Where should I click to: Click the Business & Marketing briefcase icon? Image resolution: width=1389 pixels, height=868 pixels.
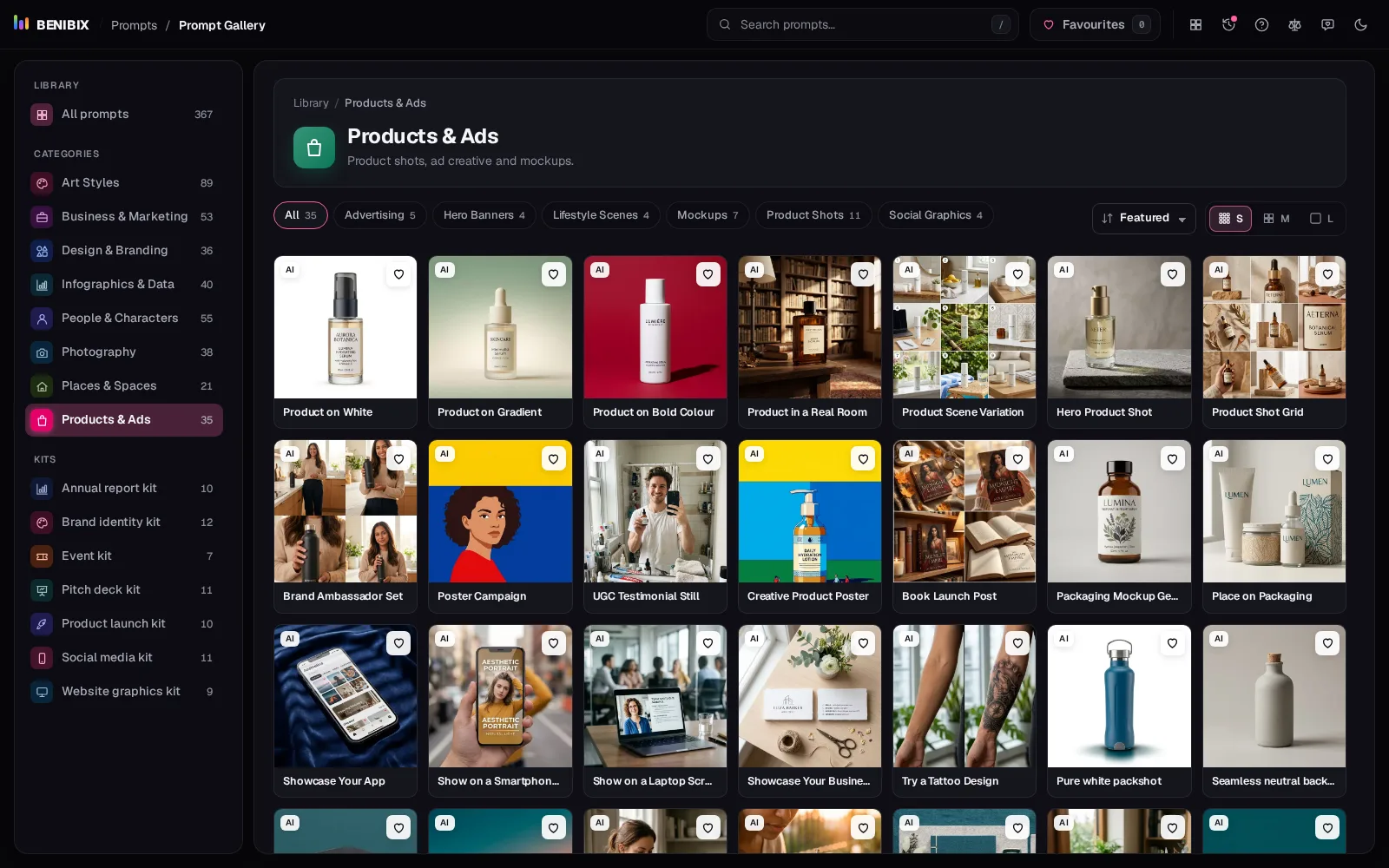42,217
